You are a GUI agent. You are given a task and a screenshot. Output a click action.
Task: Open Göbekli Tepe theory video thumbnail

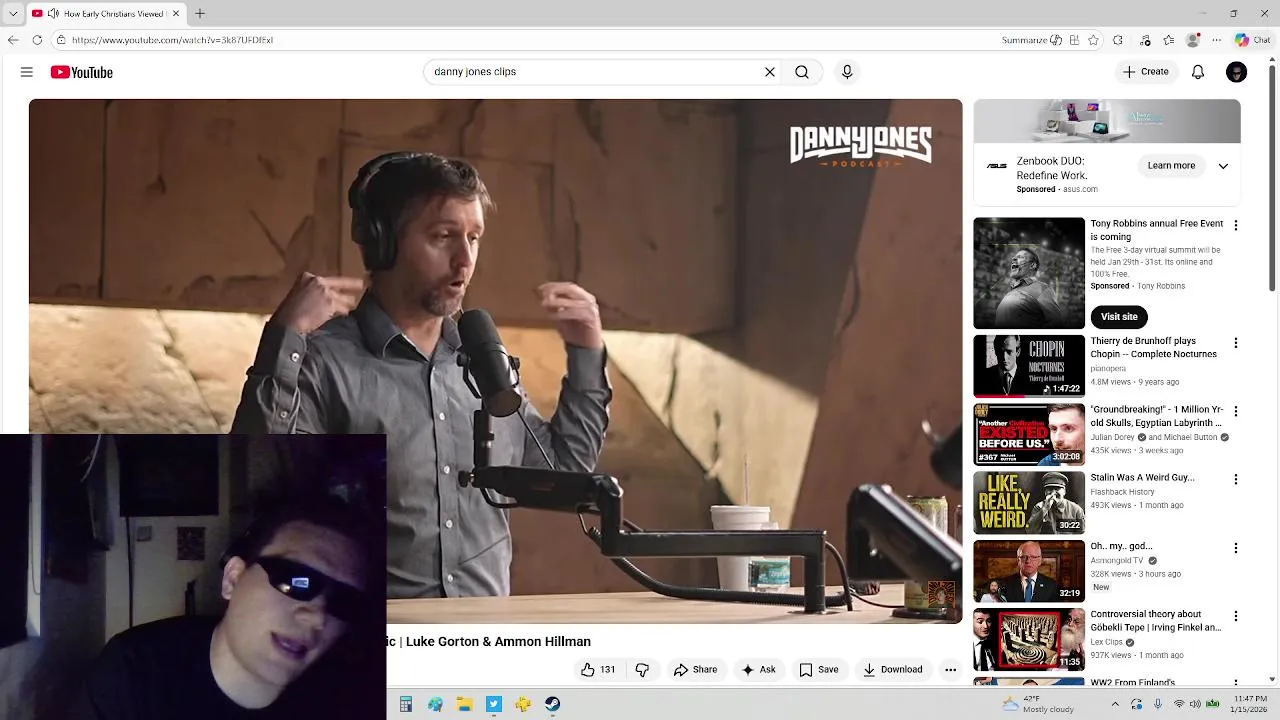1029,640
